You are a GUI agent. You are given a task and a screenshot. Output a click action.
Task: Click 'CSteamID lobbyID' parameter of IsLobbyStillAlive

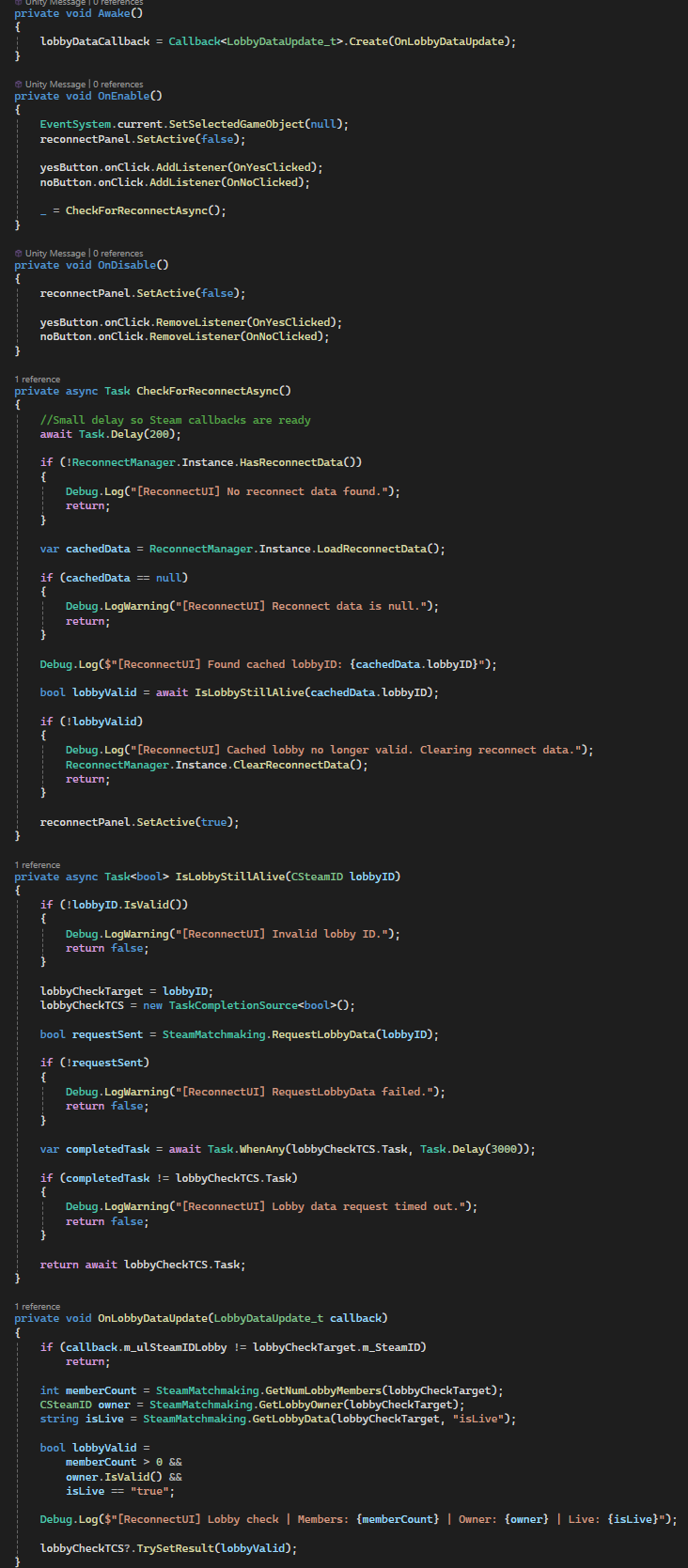(345, 877)
